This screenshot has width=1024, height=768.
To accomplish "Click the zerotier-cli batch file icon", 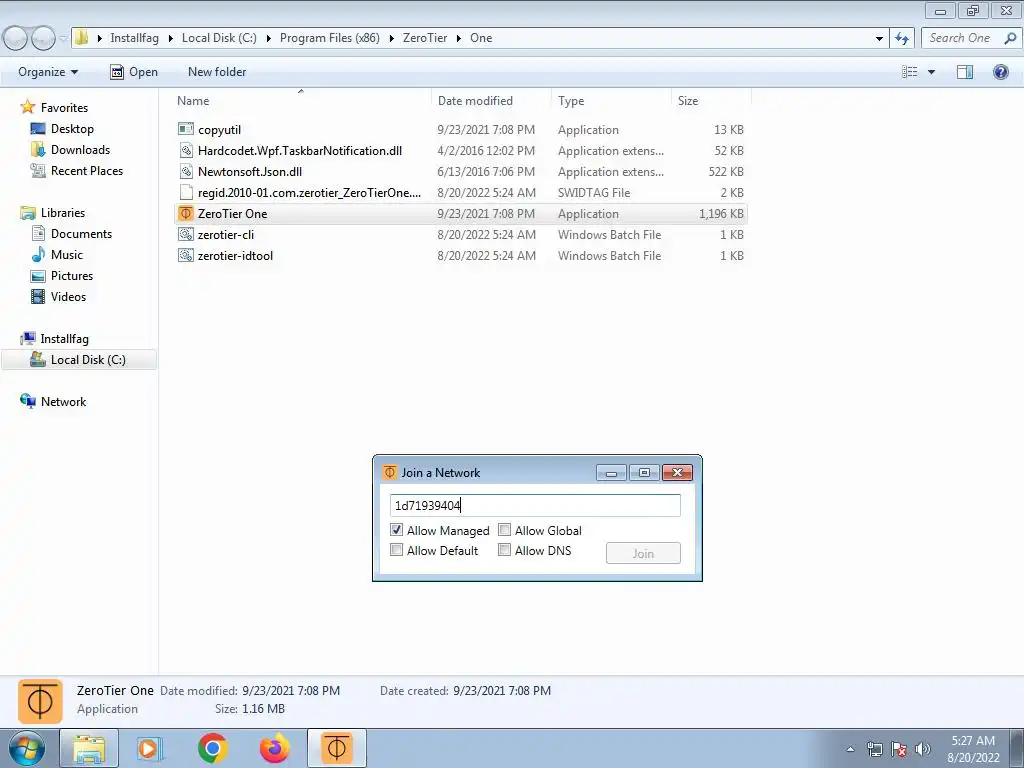I will click(186, 234).
